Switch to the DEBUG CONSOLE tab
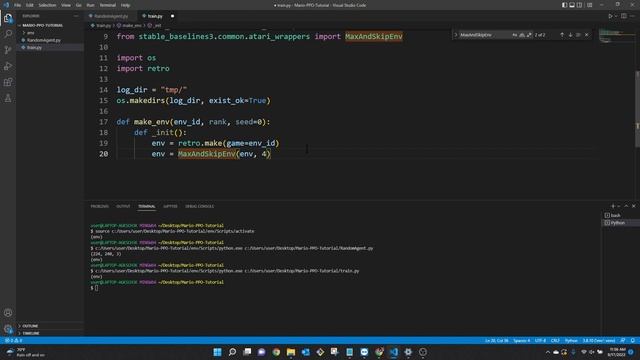 pos(199,207)
